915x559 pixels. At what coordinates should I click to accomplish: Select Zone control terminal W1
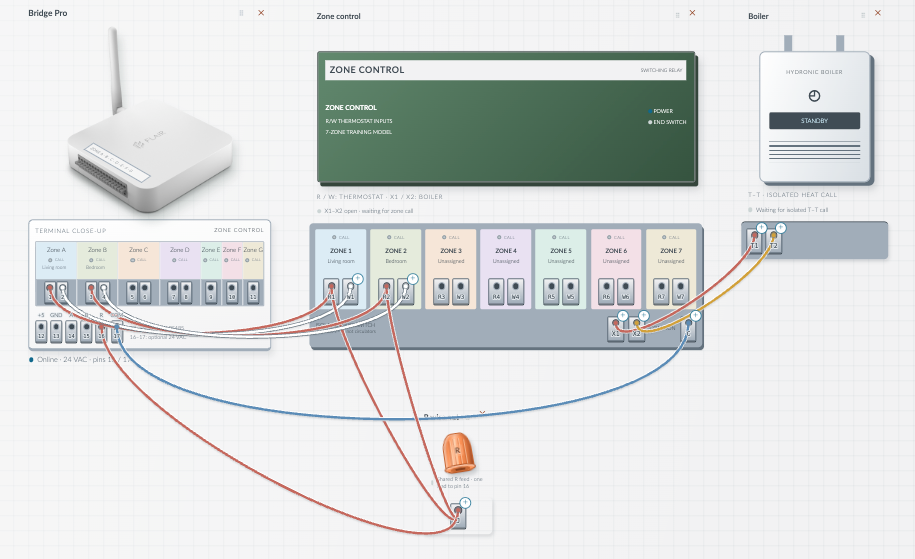click(x=350, y=290)
